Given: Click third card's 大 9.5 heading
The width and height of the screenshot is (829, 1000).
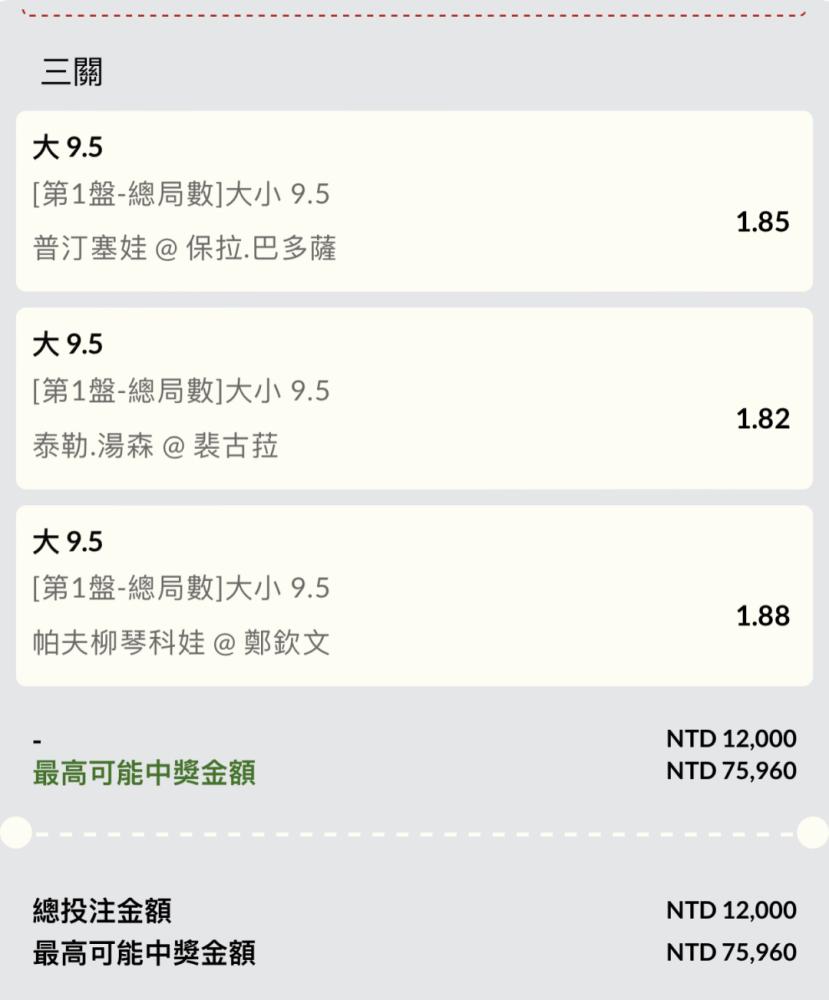Looking at the screenshot, I should tap(68, 541).
